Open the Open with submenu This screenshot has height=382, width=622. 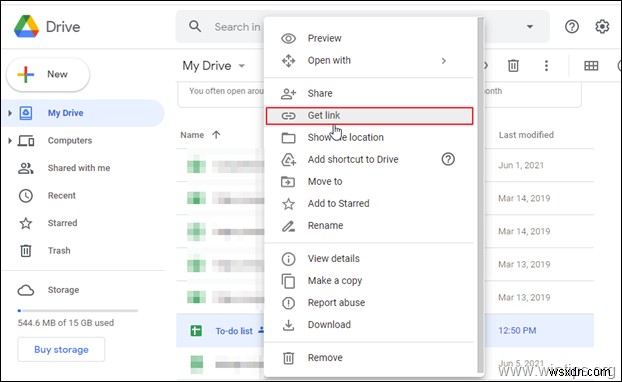pos(369,60)
